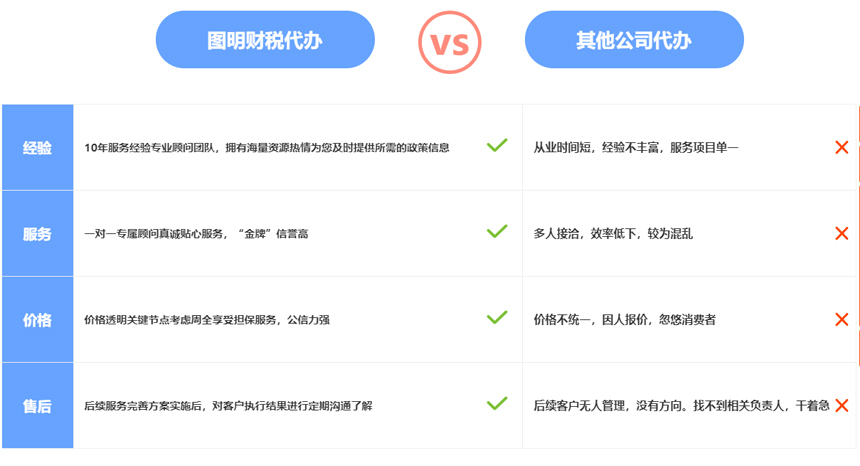Image resolution: width=860 pixels, height=466 pixels.
Task: Click the green checkmark in 价格 row
Action: (497, 317)
